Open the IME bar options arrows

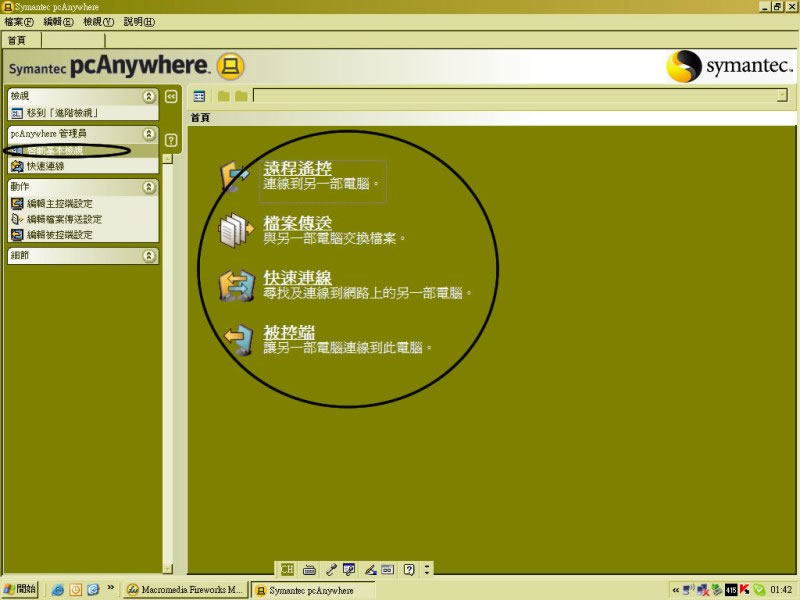point(427,569)
